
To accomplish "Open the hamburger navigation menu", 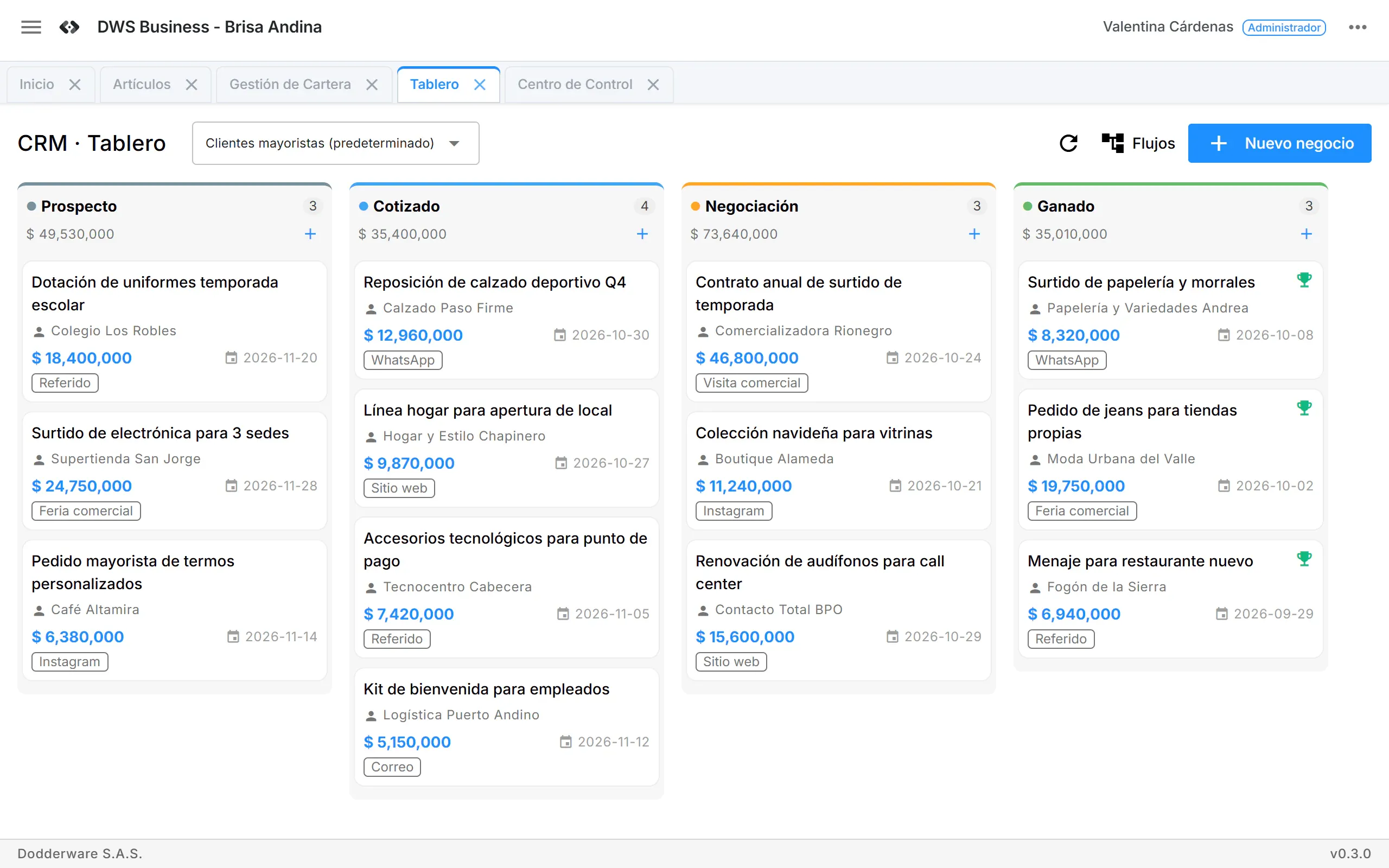I will coord(31,27).
